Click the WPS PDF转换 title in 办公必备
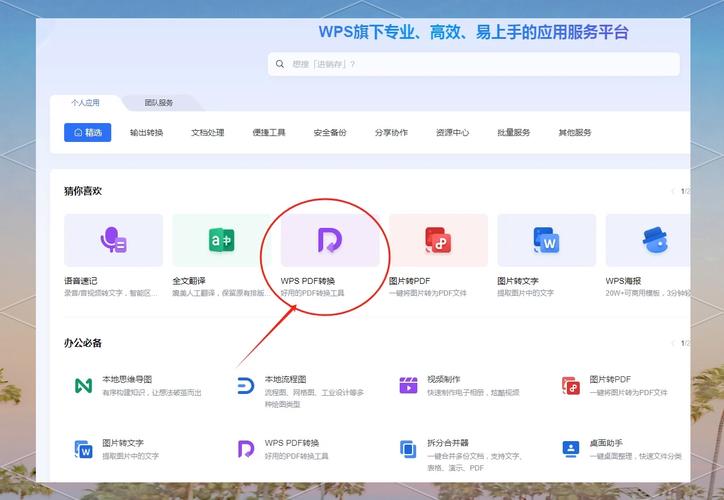 coord(292,443)
